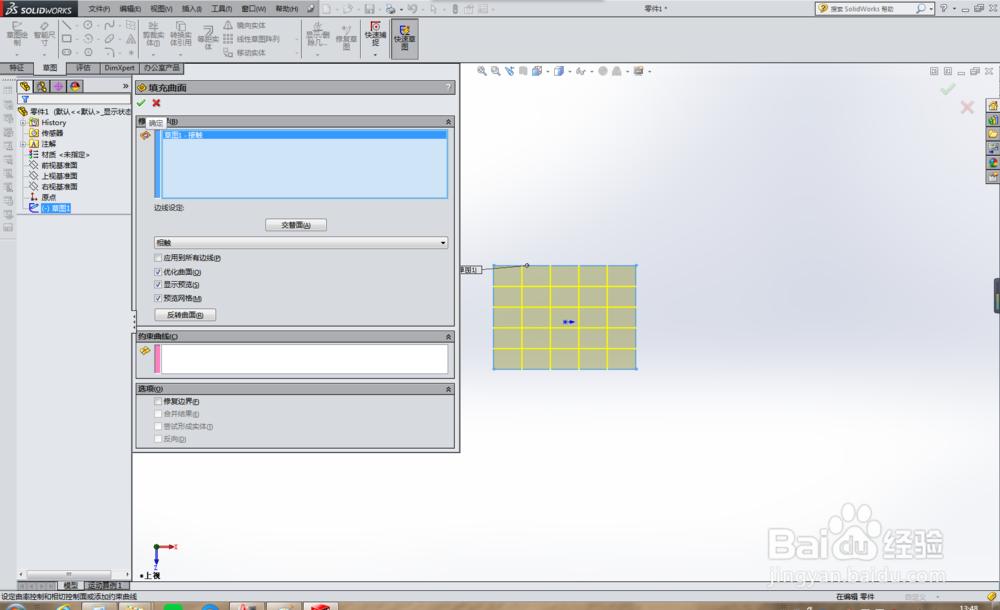The height and width of the screenshot is (610, 1000).
Task: Open the 文件 menu
Action: 99,9
